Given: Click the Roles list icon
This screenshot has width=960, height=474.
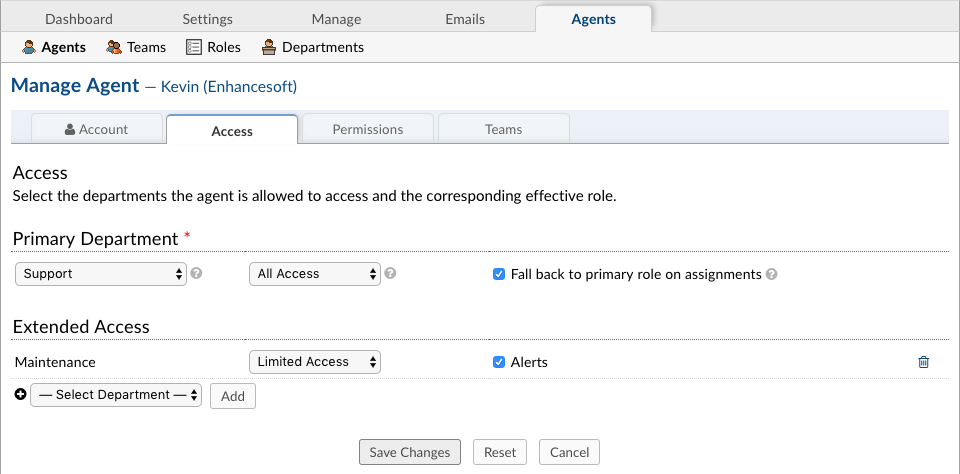Looking at the screenshot, I should coord(193,47).
